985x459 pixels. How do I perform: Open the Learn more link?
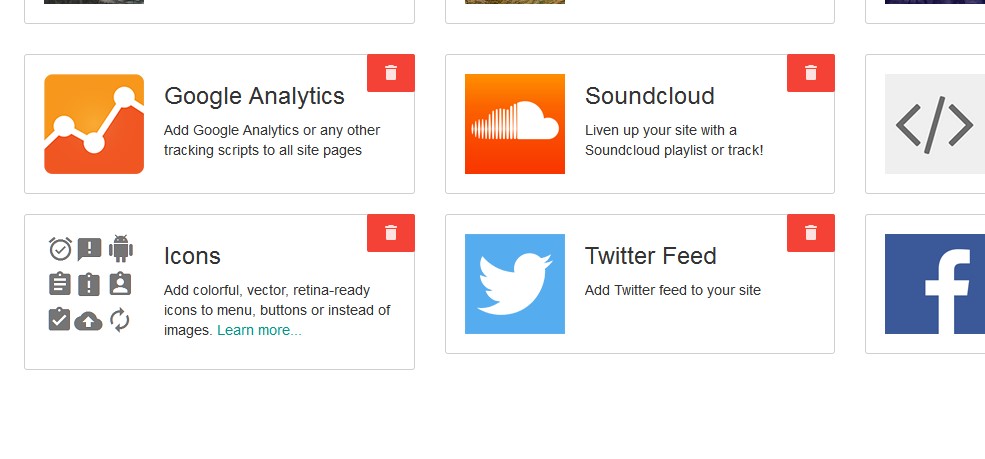(259, 330)
